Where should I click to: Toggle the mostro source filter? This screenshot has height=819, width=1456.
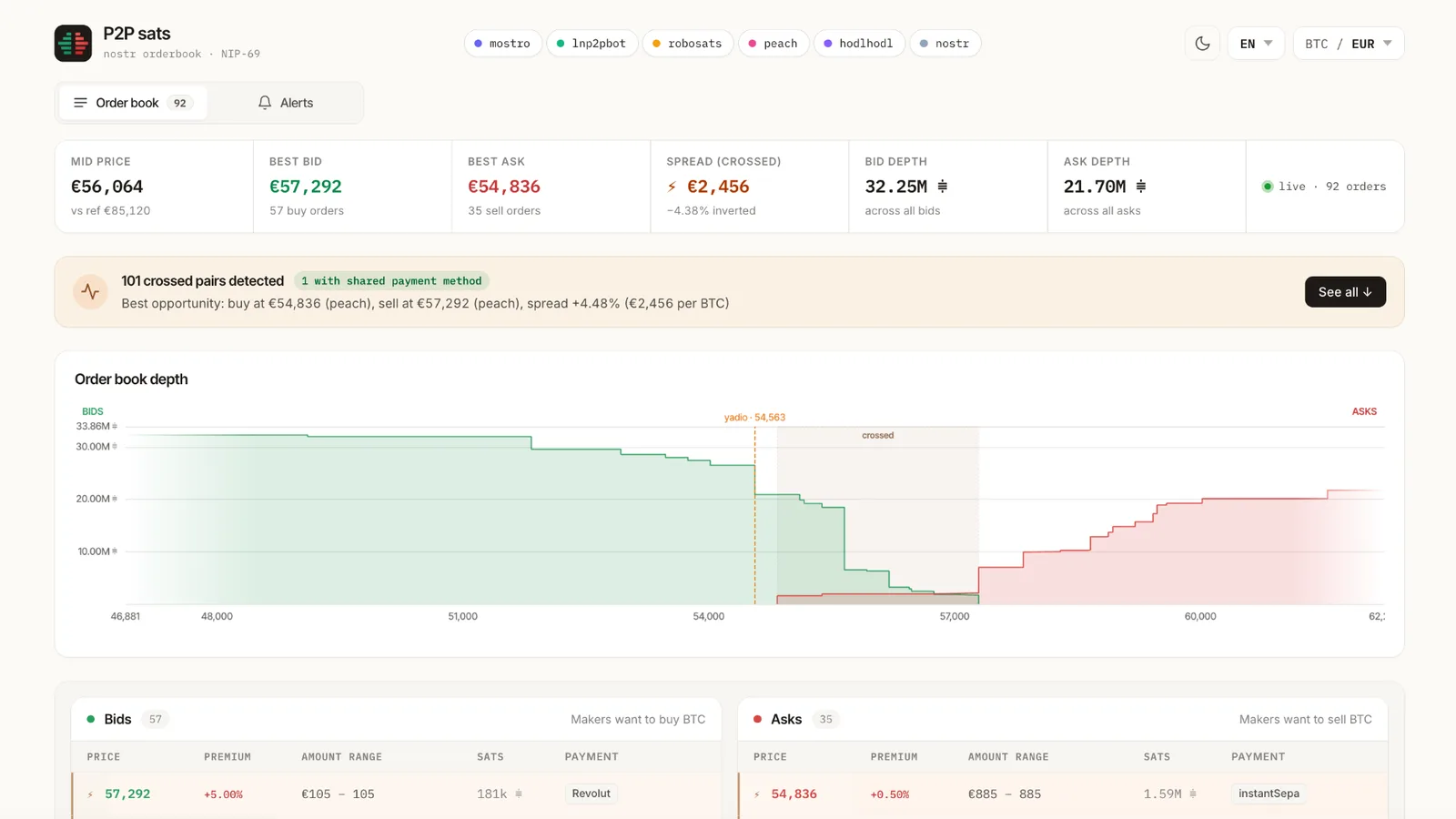(503, 44)
